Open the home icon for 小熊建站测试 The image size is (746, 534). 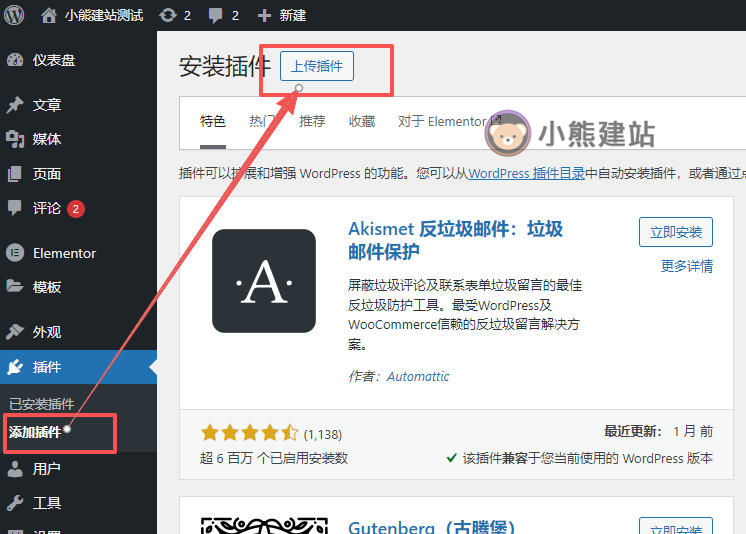(49, 15)
